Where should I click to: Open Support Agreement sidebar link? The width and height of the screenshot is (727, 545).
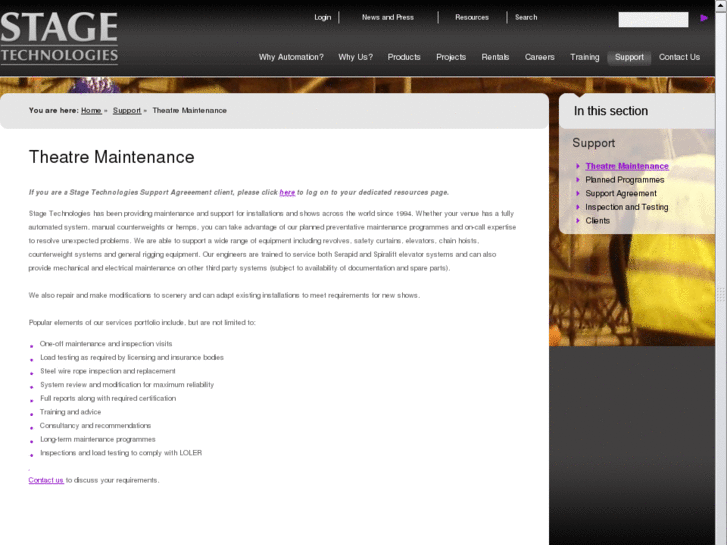tap(621, 193)
